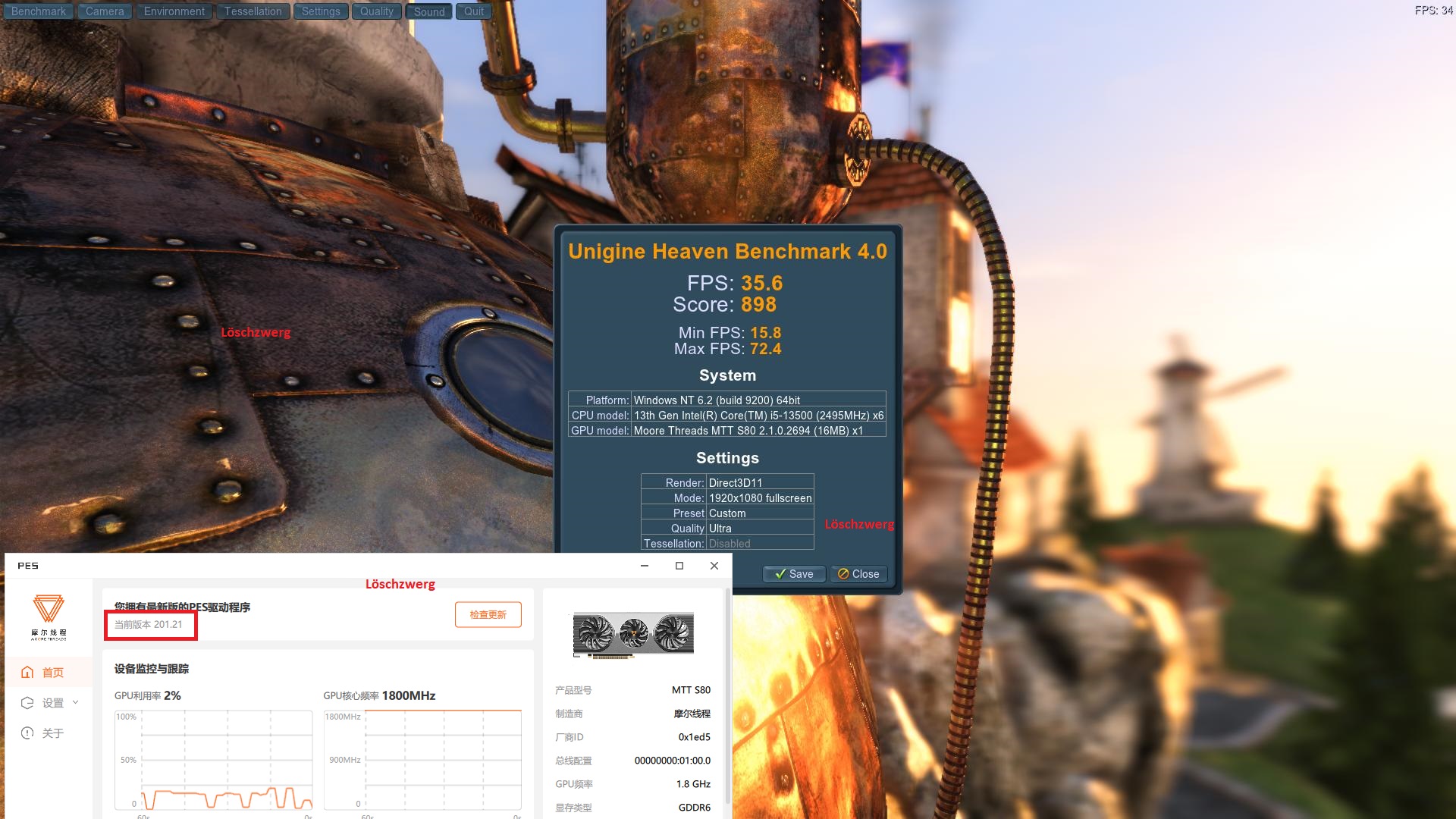Click the orange Close icon in benchmark dialog
The height and width of the screenshot is (819, 1456).
click(843, 574)
